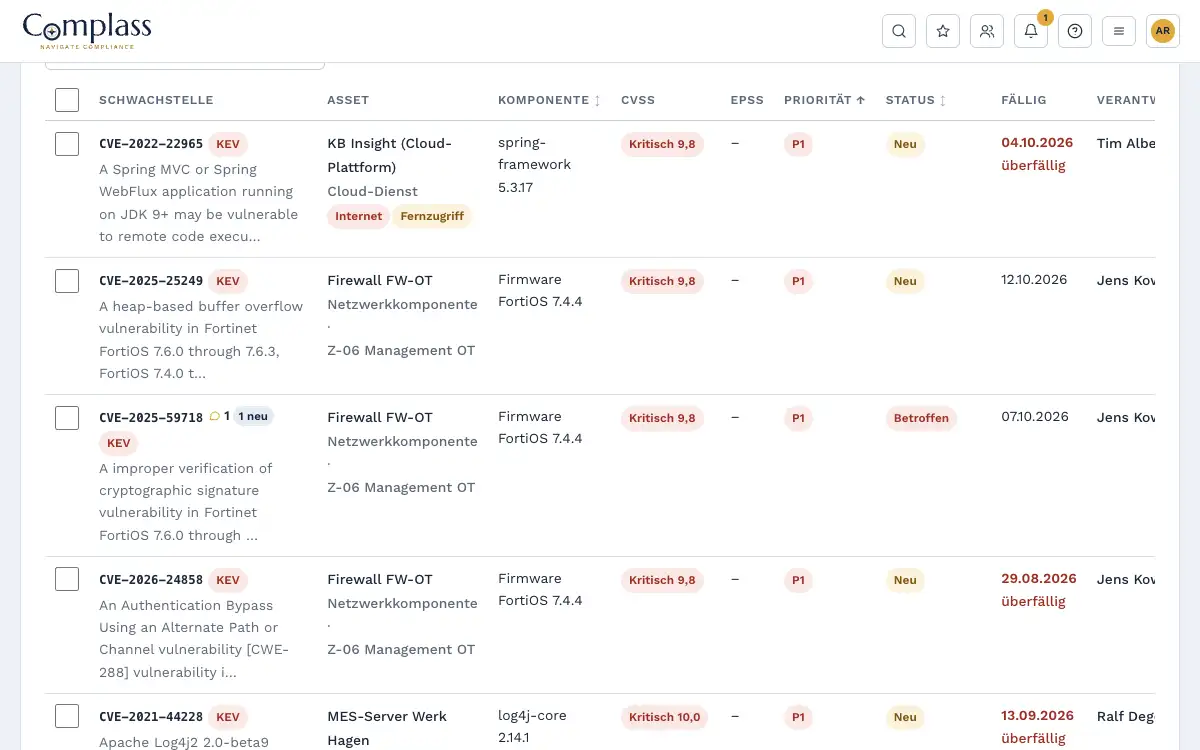Click the Complass logo
Screen dimensions: 1200x750
(87, 31)
